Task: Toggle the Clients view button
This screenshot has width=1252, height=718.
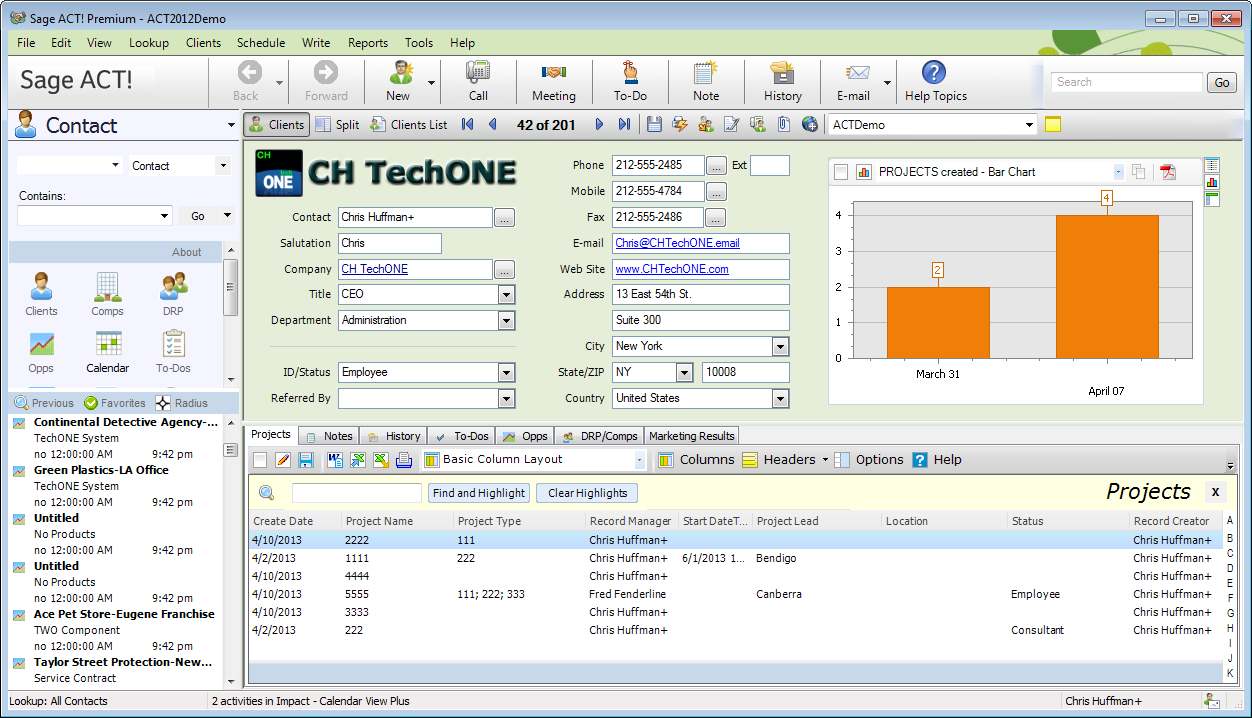Action: [x=276, y=125]
